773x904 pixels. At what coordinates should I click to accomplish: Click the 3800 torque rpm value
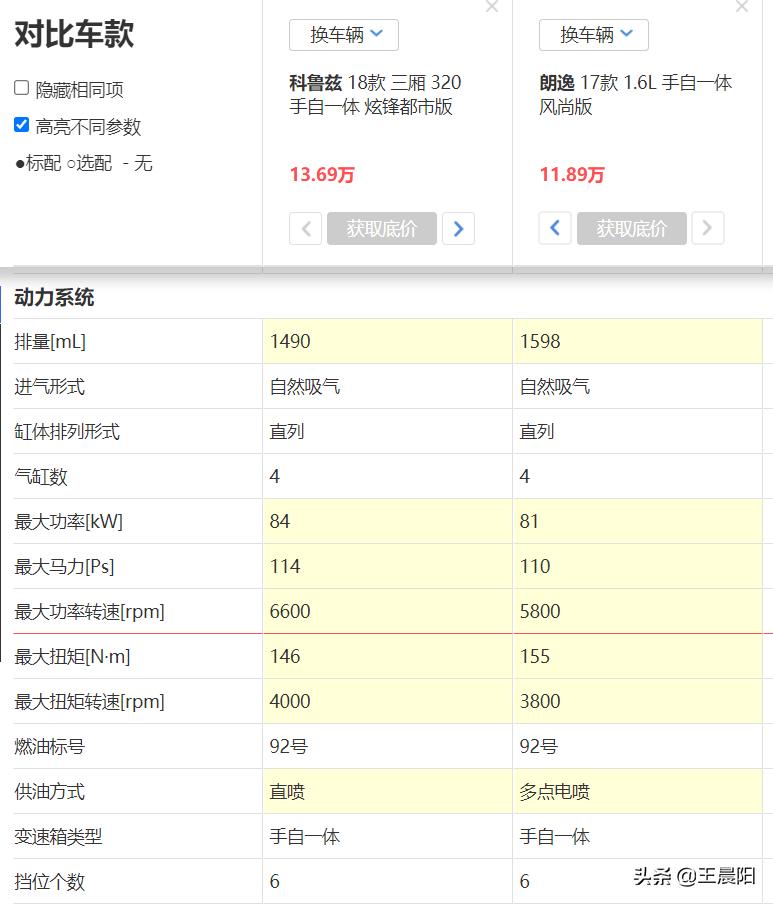[540, 701]
